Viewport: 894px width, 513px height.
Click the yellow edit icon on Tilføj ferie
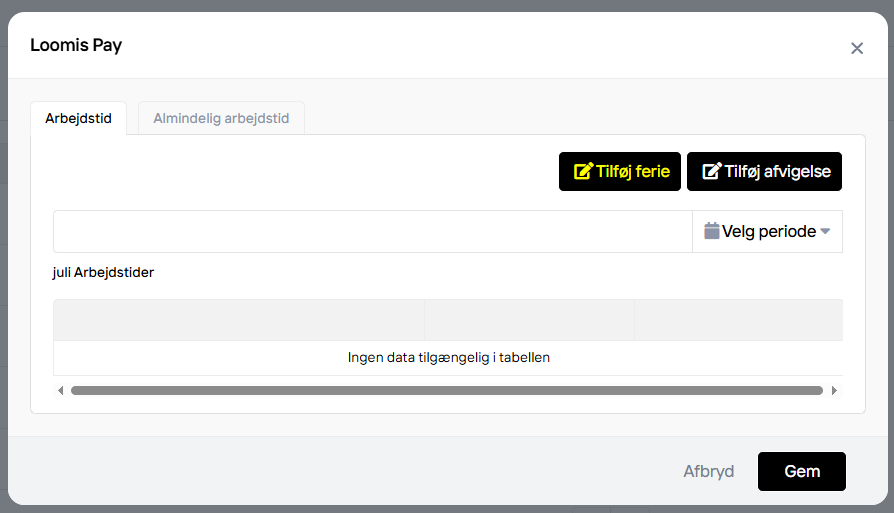click(x=582, y=171)
